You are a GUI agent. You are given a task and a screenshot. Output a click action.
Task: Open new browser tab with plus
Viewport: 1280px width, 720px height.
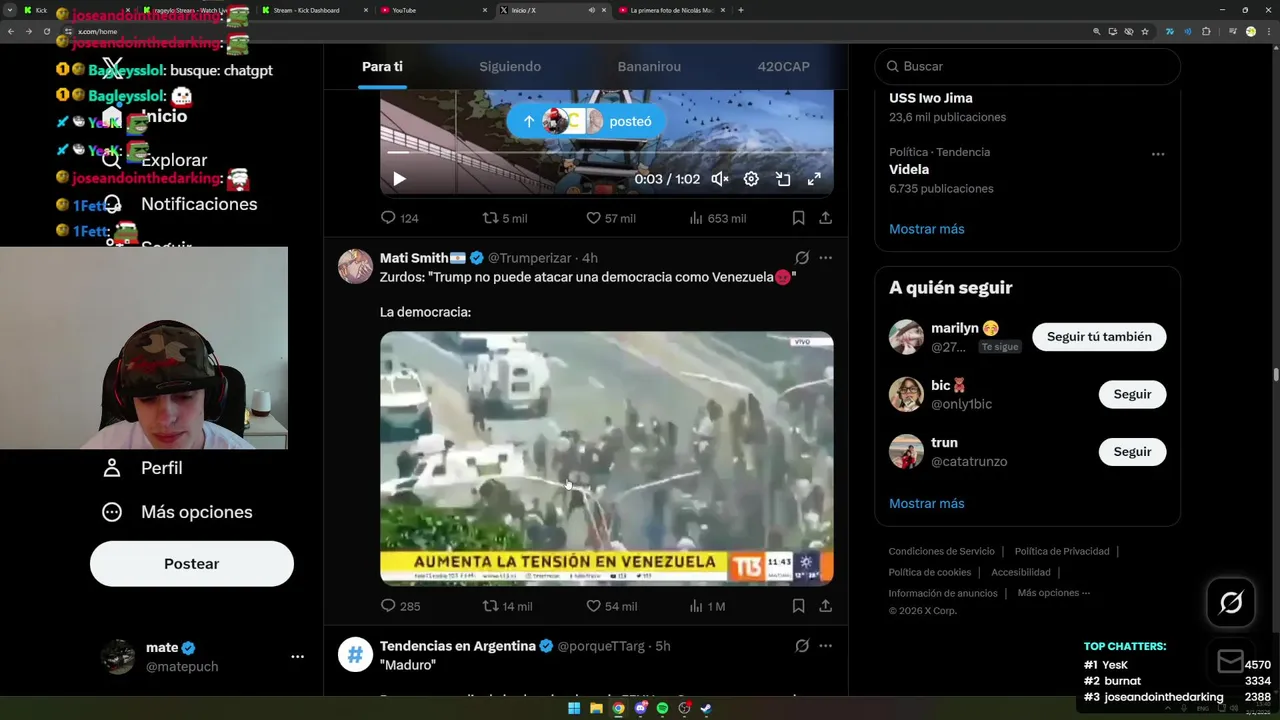(x=740, y=10)
